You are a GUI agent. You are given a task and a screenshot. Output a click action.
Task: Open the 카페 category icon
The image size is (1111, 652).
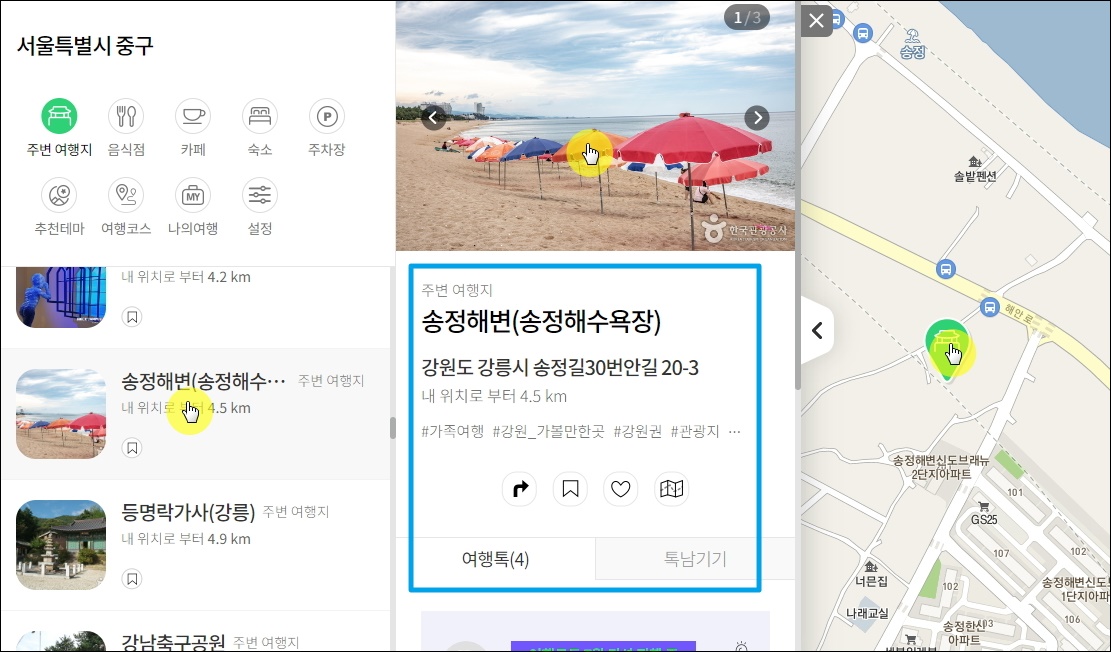pos(193,116)
